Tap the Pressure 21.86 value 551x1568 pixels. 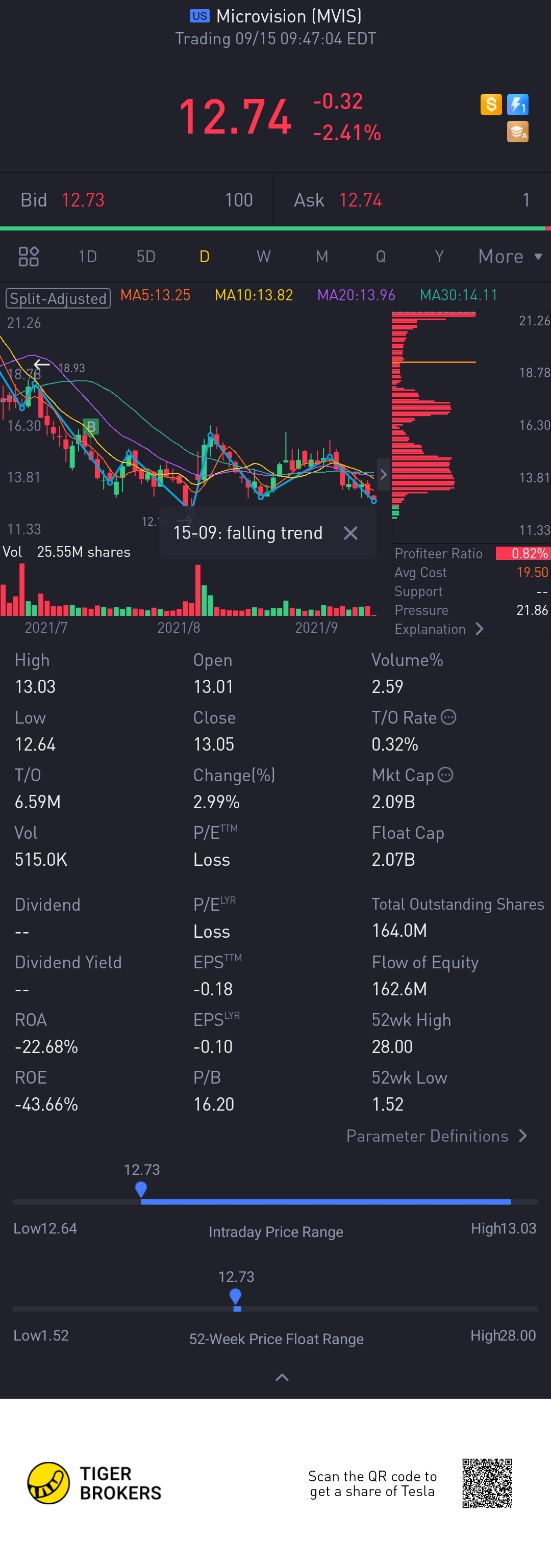click(532, 610)
